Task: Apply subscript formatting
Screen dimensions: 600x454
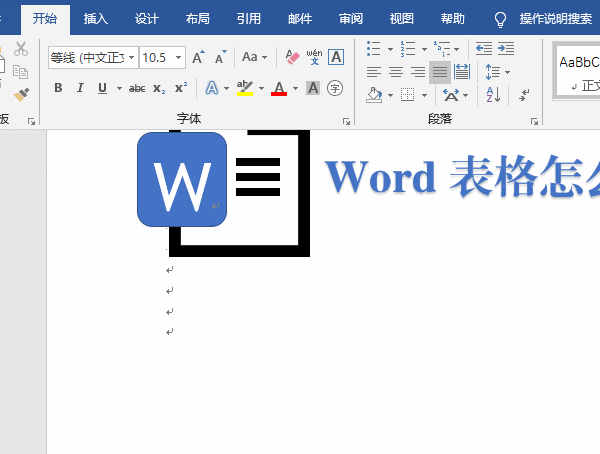Action: click(159, 88)
